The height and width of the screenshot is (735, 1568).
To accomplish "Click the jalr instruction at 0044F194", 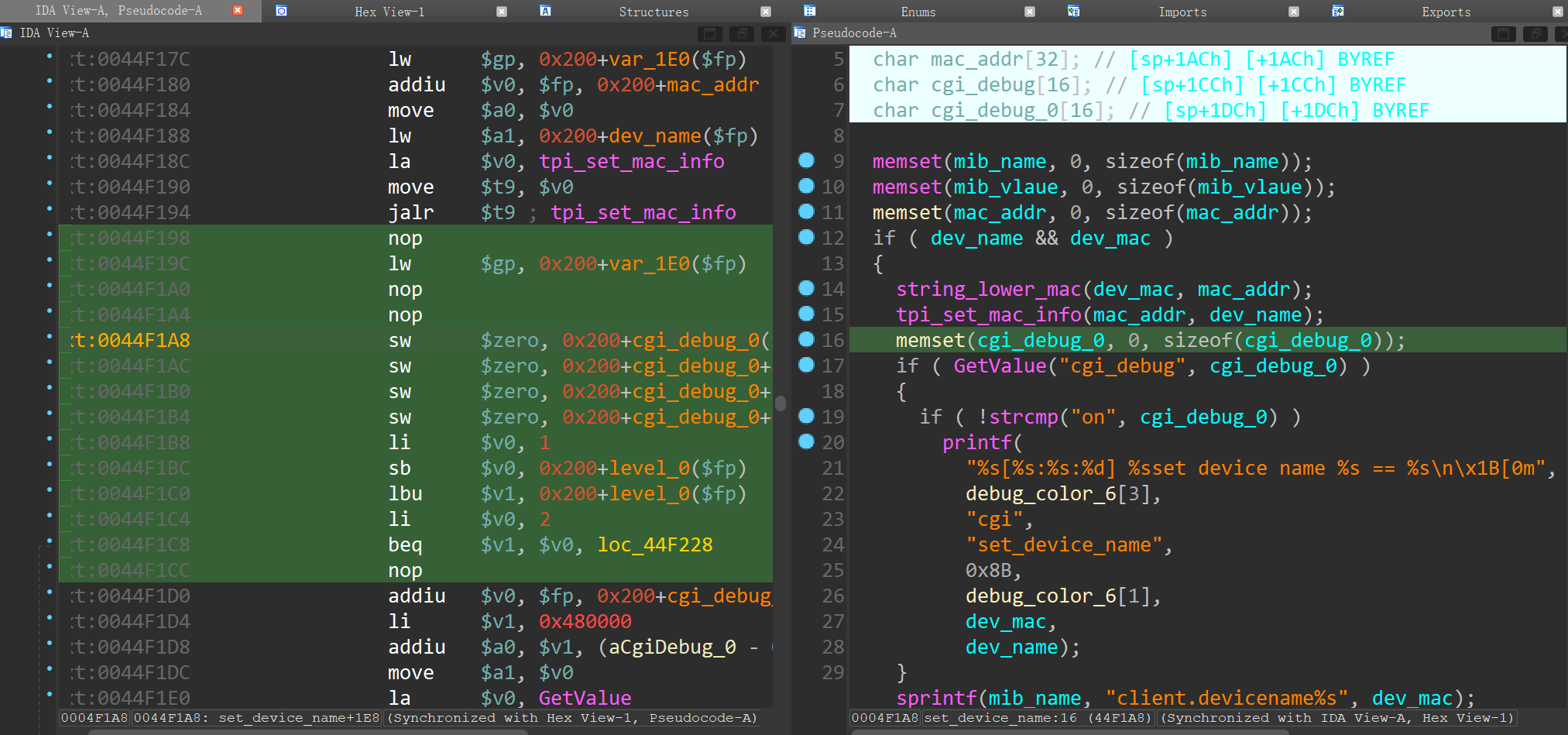I will (x=411, y=212).
